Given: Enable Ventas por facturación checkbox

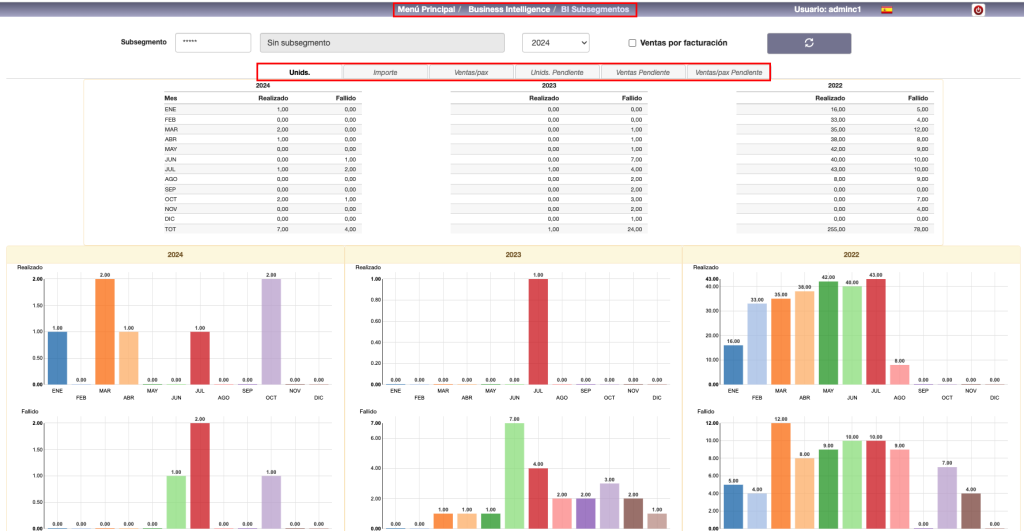Looking at the screenshot, I should coord(632,43).
